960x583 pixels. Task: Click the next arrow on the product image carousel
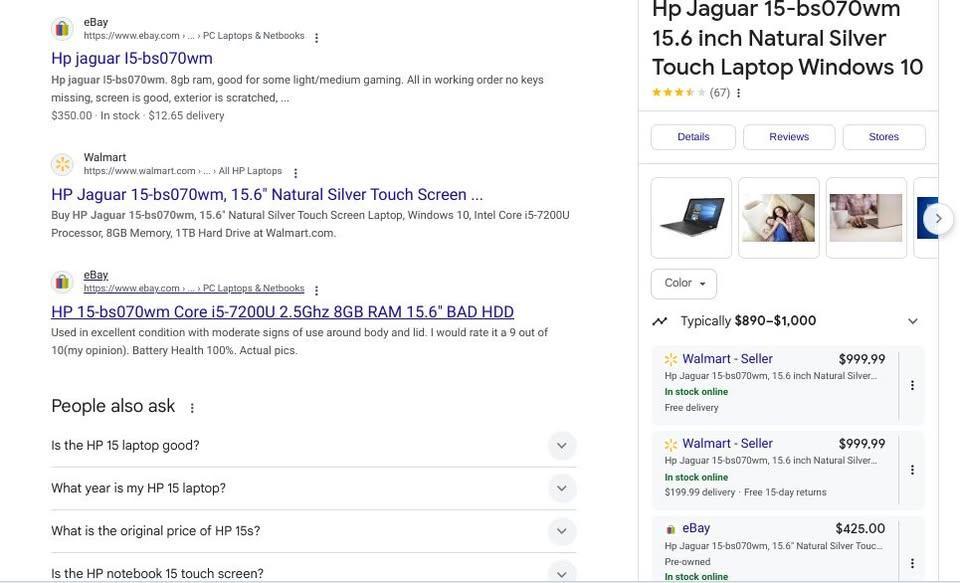pos(938,218)
